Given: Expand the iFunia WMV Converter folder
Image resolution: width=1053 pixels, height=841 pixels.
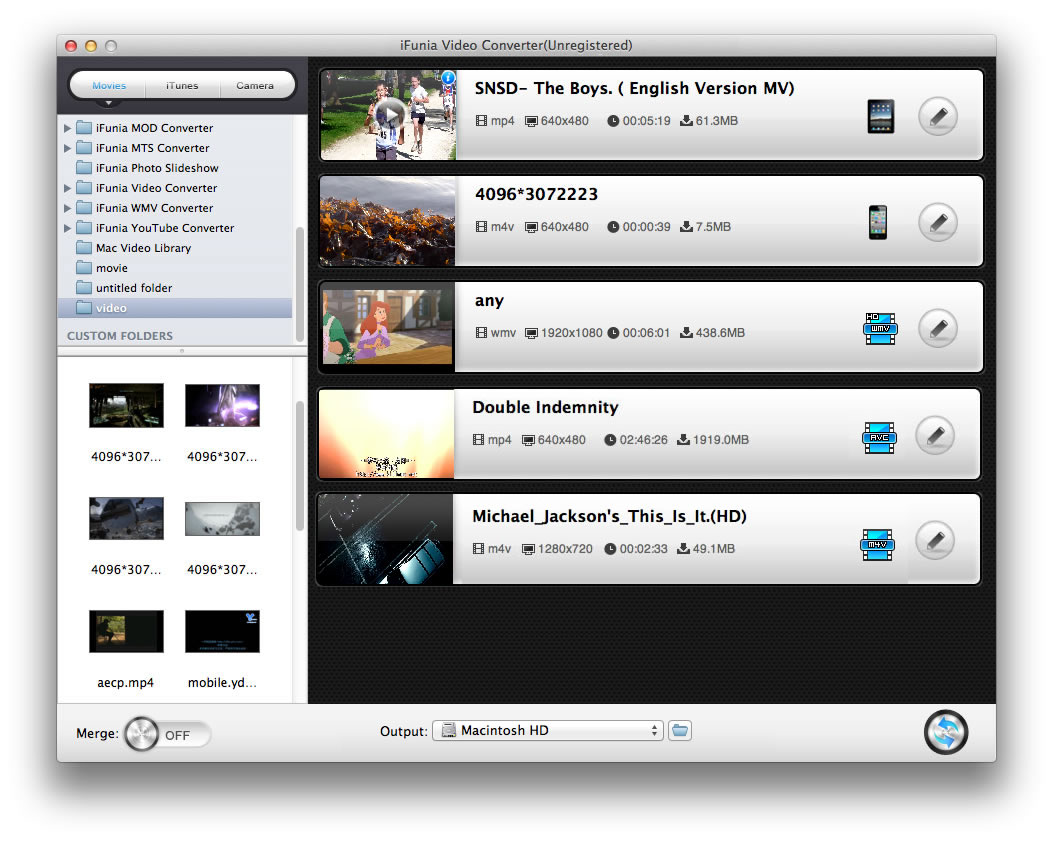Looking at the screenshot, I should tap(67, 208).
